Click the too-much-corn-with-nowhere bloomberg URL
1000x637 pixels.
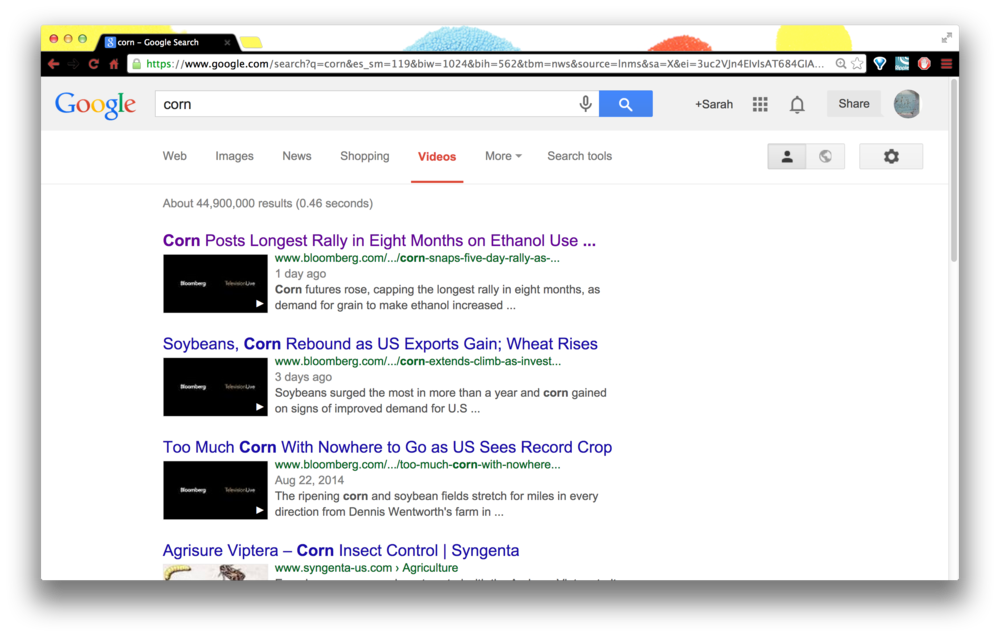(x=418, y=465)
